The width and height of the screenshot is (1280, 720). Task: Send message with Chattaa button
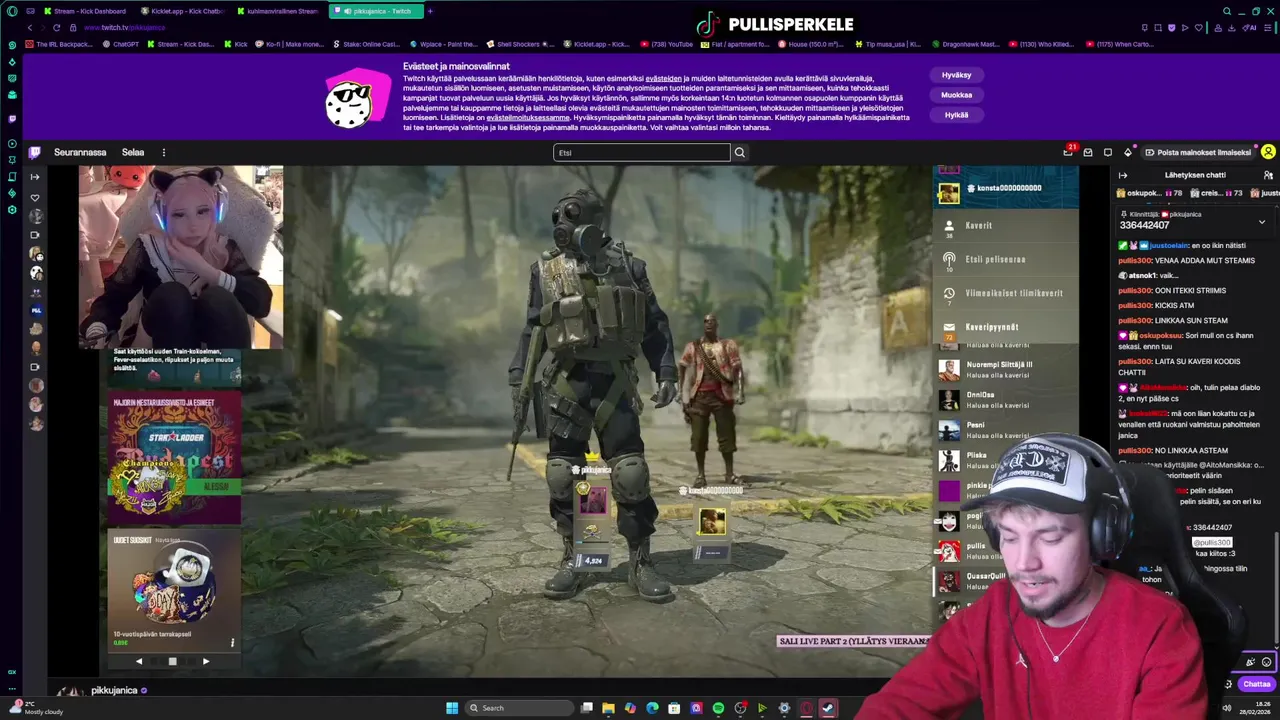click(1256, 684)
